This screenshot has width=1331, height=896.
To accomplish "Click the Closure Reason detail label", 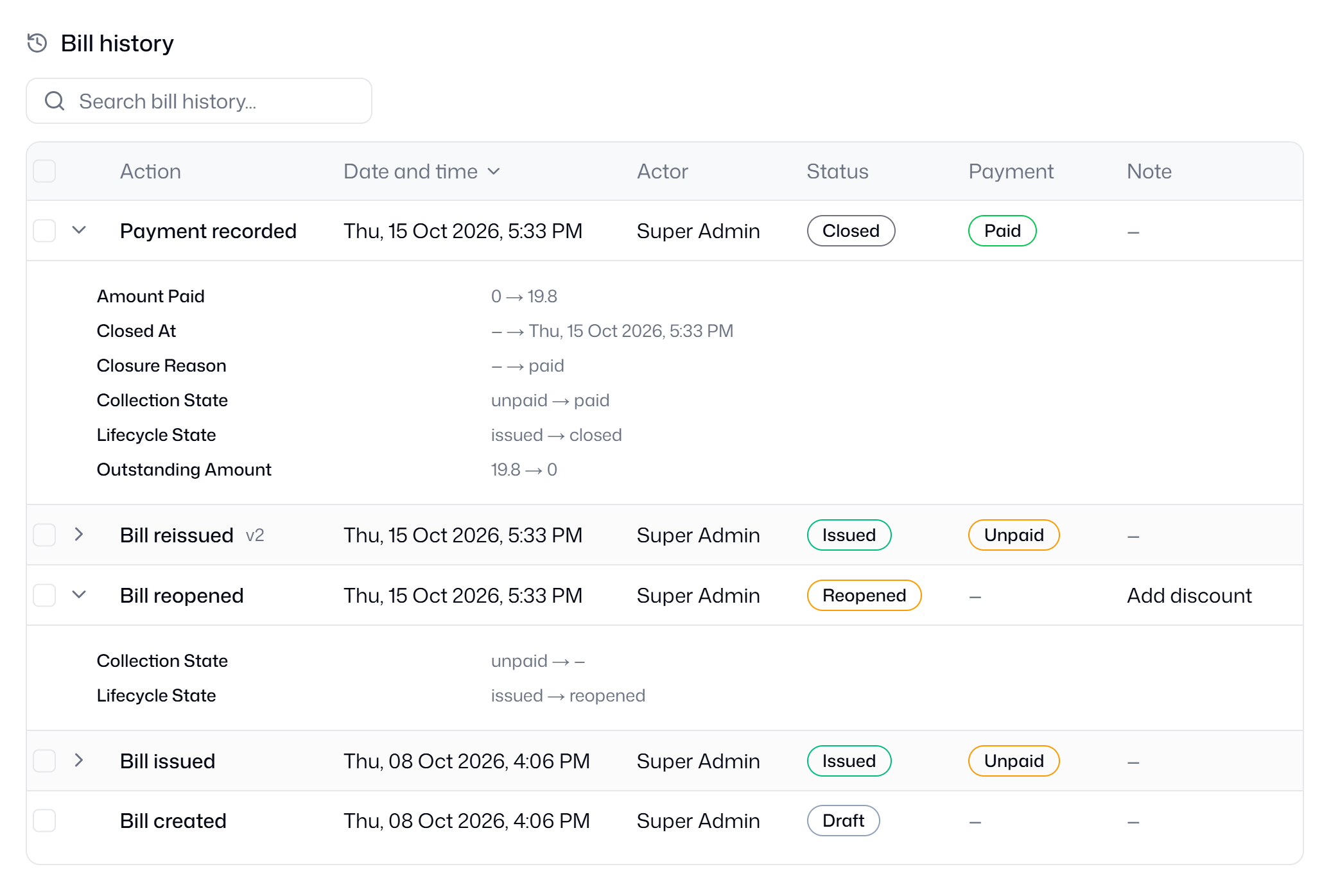I will 161,365.
